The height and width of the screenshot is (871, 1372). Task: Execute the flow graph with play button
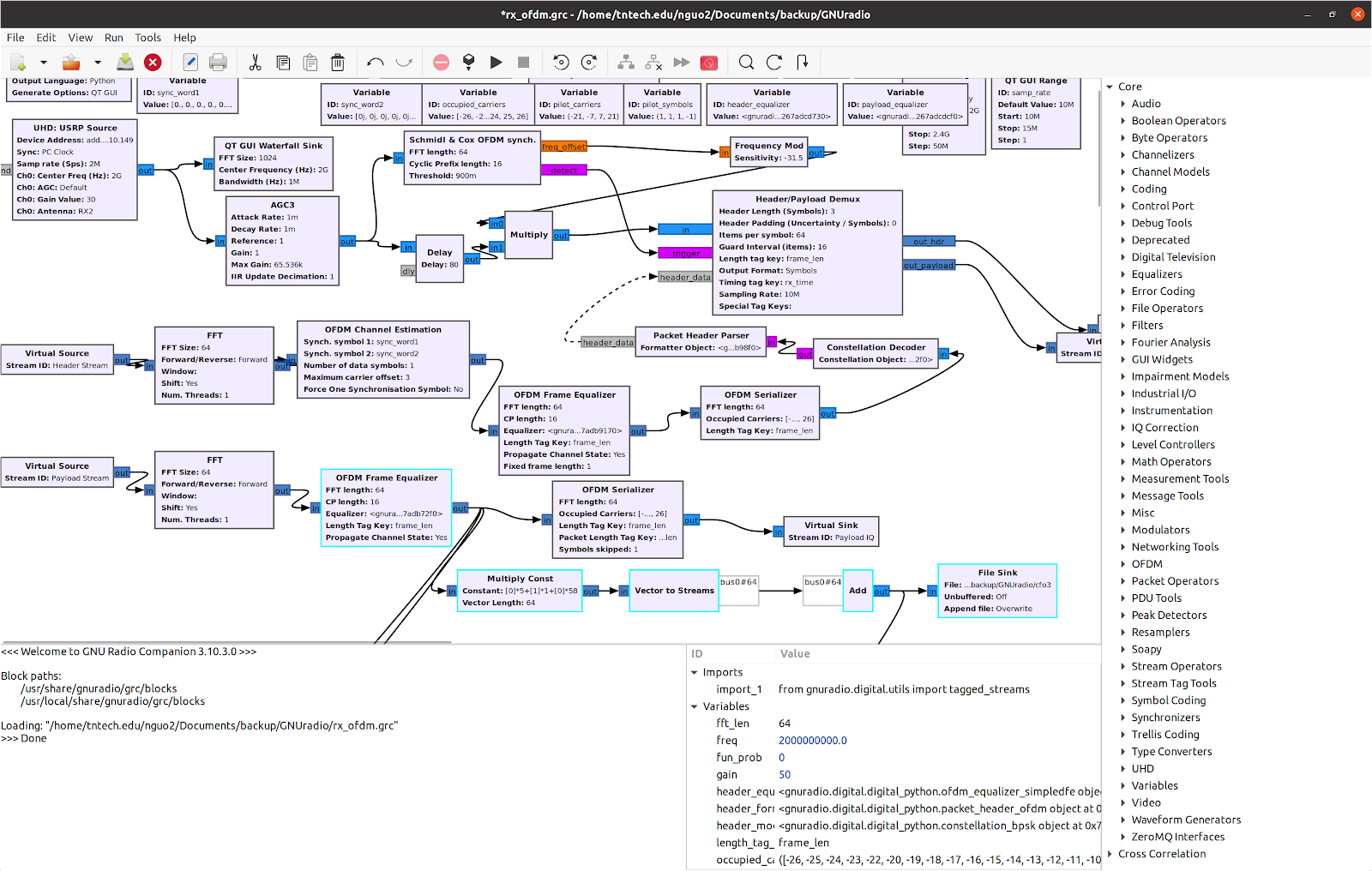(x=496, y=62)
